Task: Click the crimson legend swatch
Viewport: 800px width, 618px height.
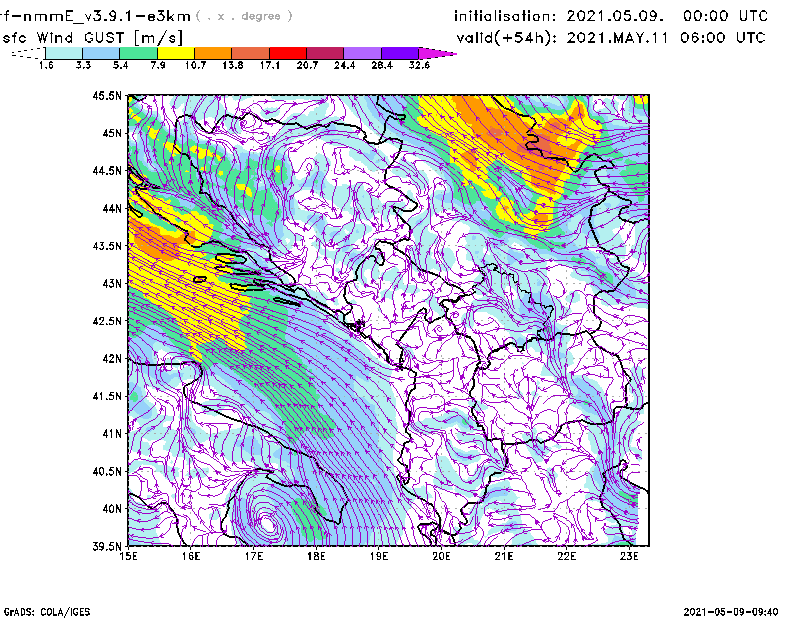Action: 325,53
